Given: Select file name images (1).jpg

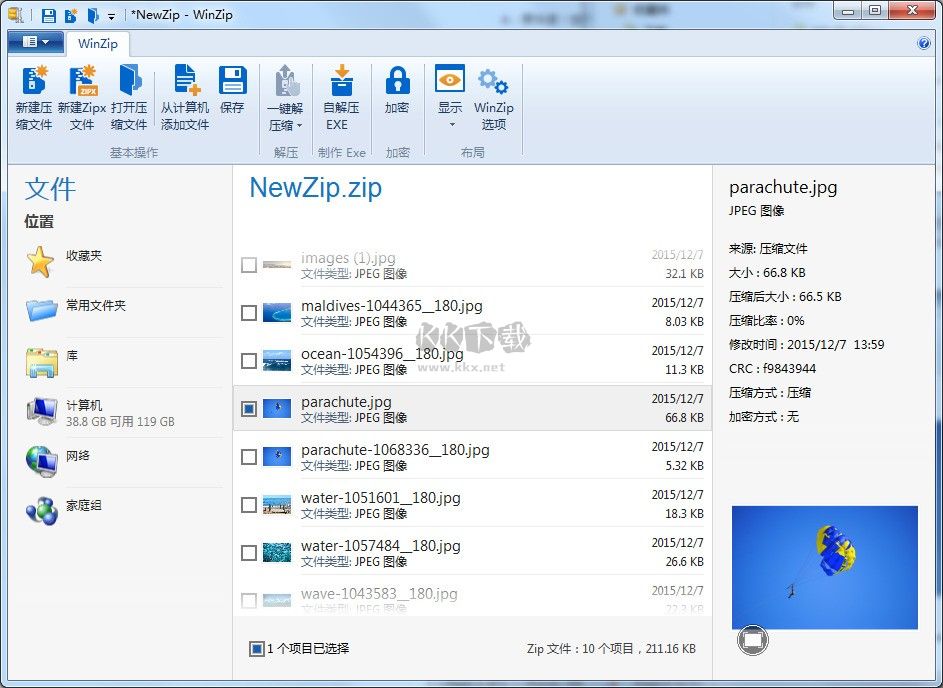Looking at the screenshot, I should click(x=348, y=258).
